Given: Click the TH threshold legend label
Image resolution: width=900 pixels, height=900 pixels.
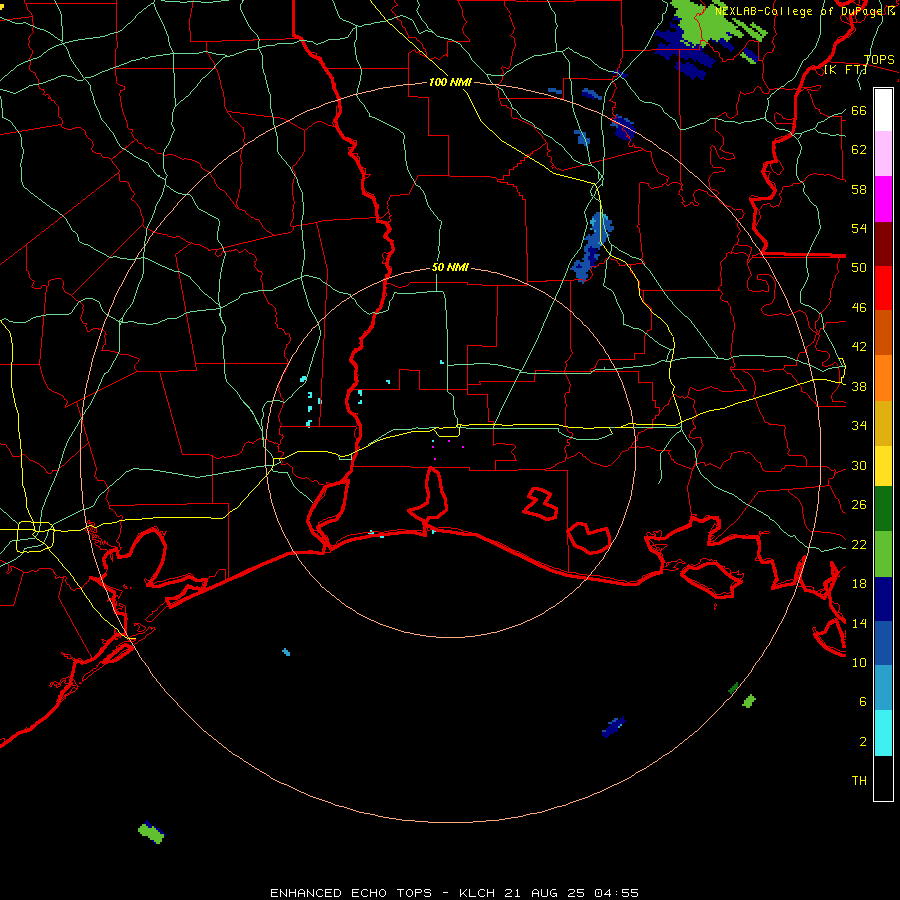Looking at the screenshot, I should click(859, 780).
